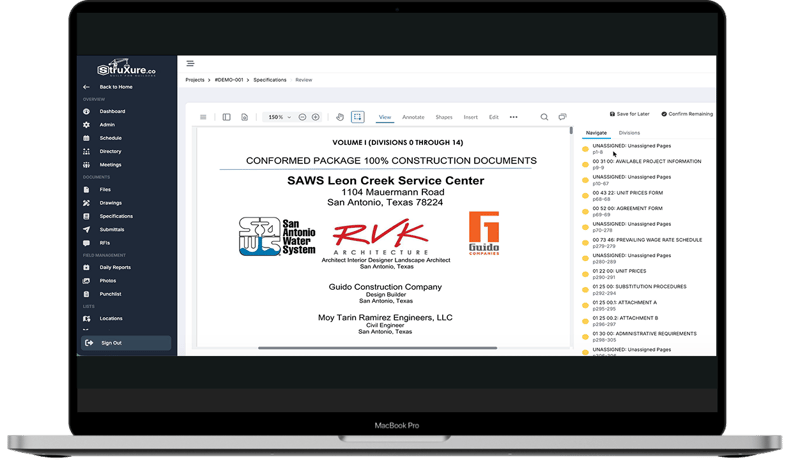Open the Directory sidebar item
Screen dimensions: 800x476
(103, 151)
